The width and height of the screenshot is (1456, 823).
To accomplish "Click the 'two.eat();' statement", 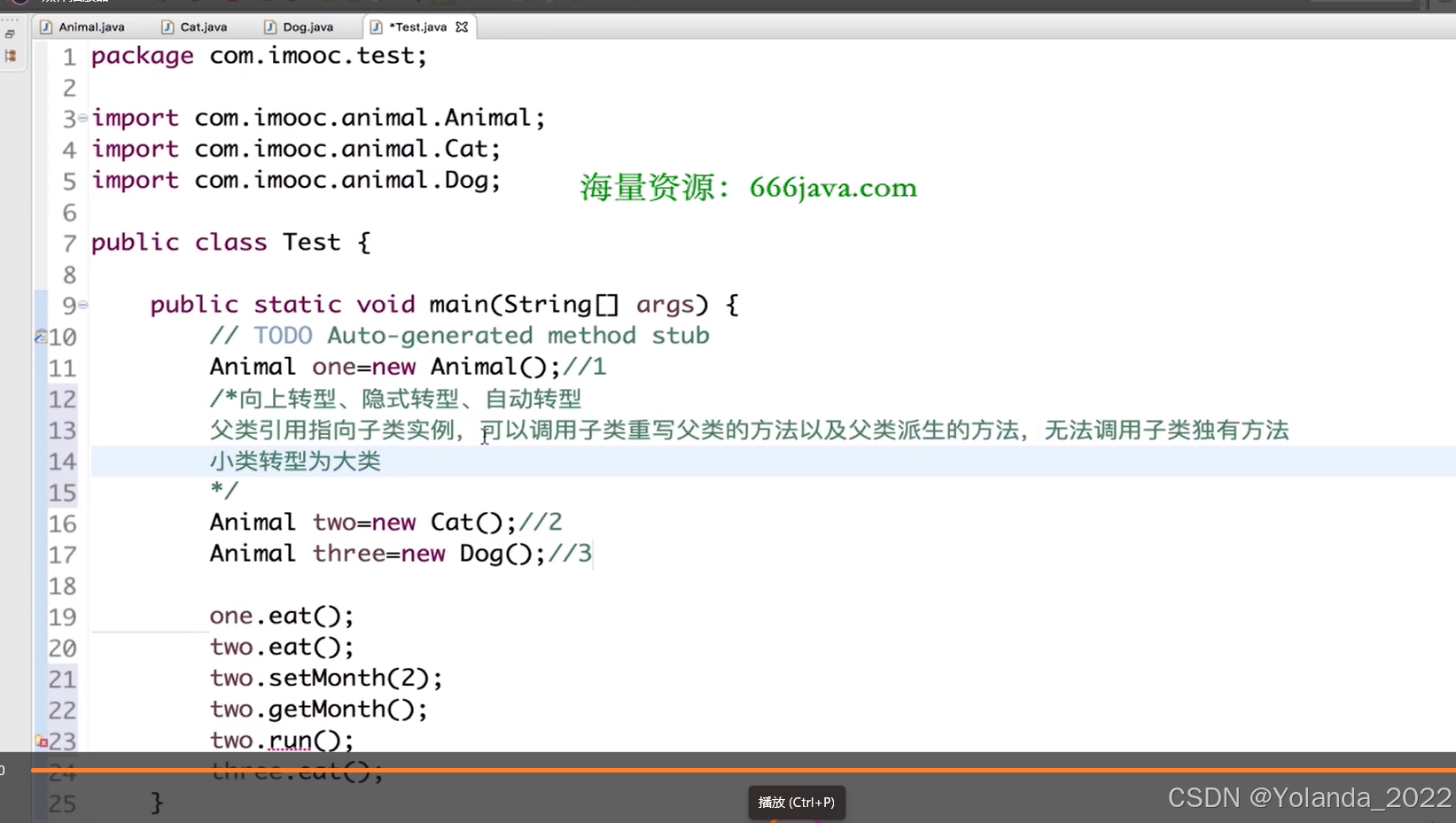I will tap(282, 647).
